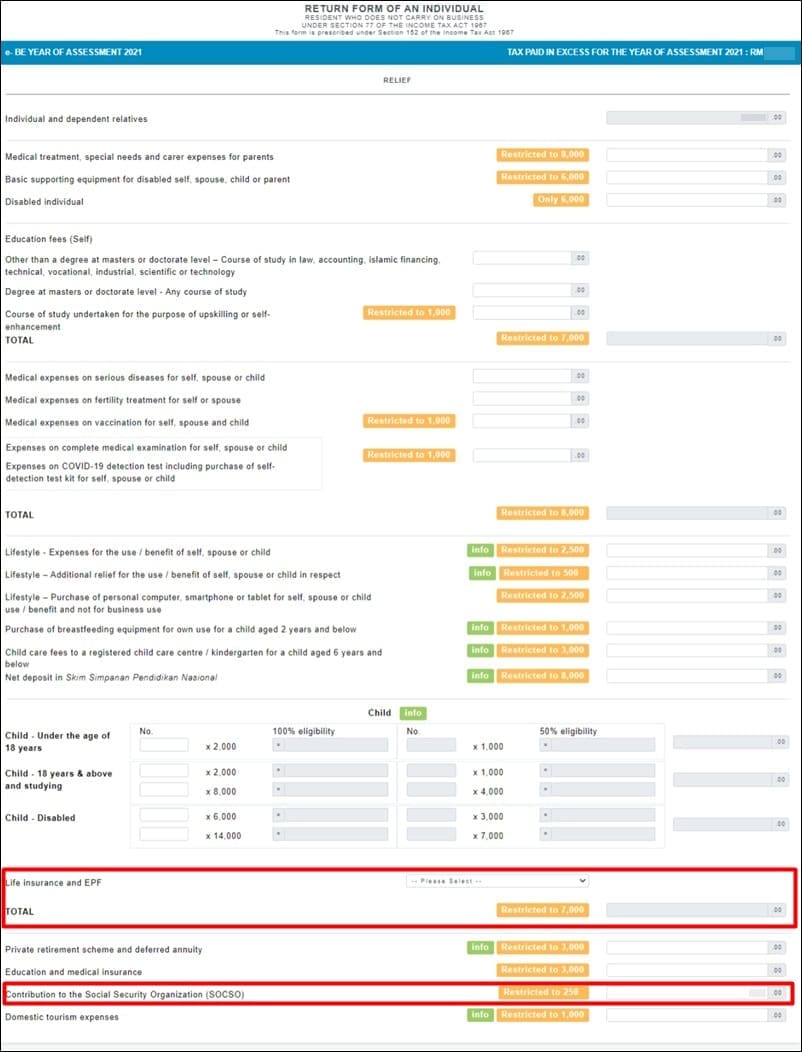This screenshot has width=802, height=1052.
Task: Select the upskilling course amount field
Action: [x=521, y=313]
